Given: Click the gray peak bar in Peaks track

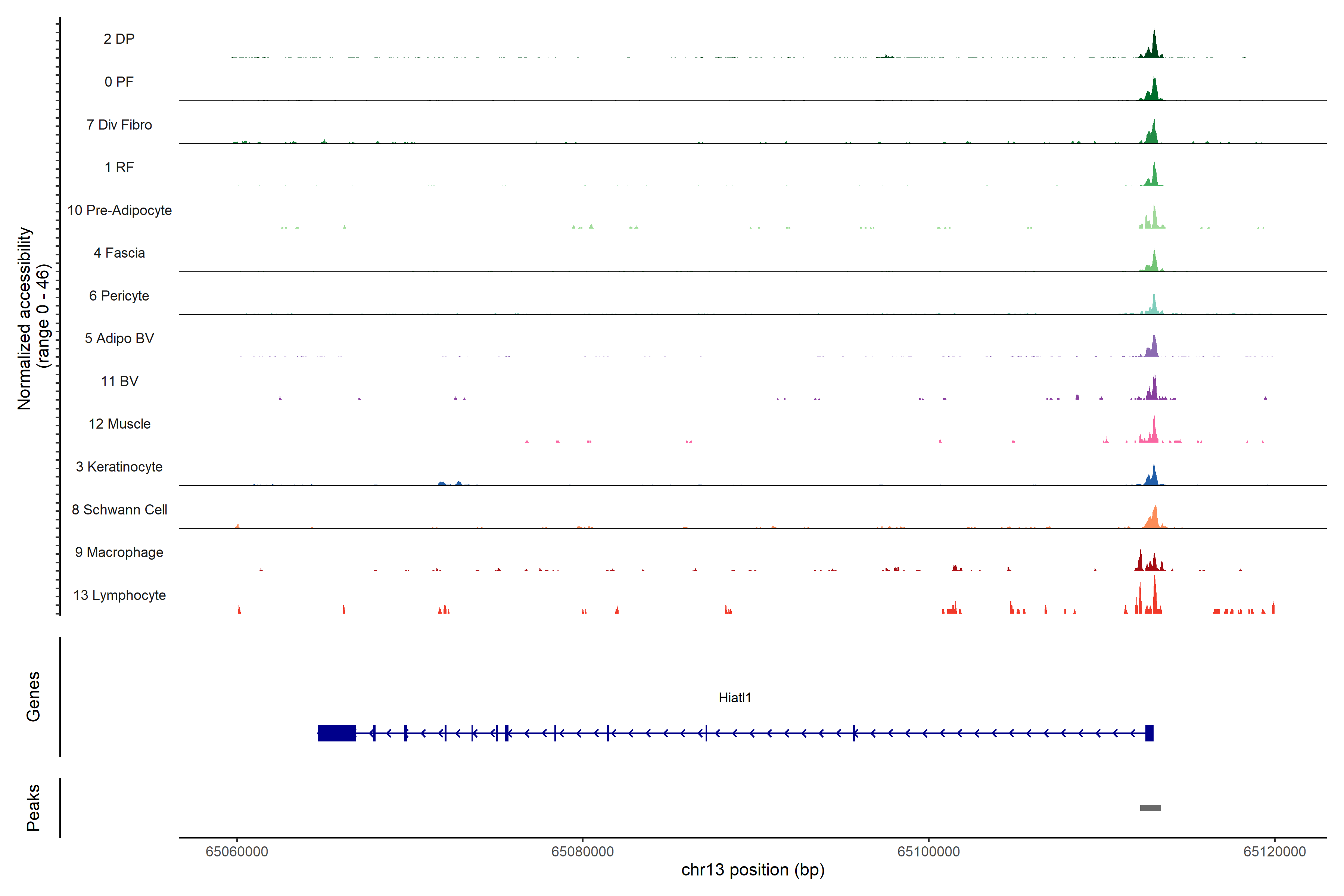Looking at the screenshot, I should click(x=1150, y=808).
